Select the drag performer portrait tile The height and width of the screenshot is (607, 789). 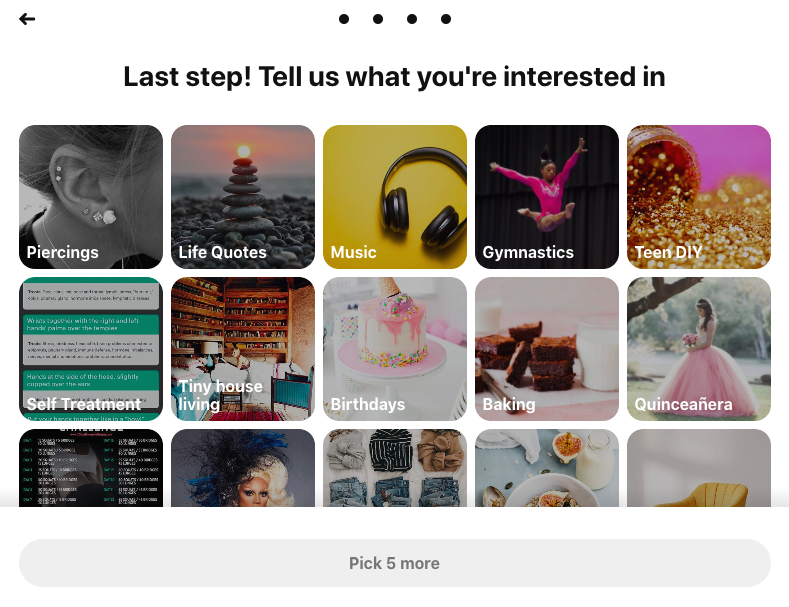pyautogui.click(x=243, y=467)
